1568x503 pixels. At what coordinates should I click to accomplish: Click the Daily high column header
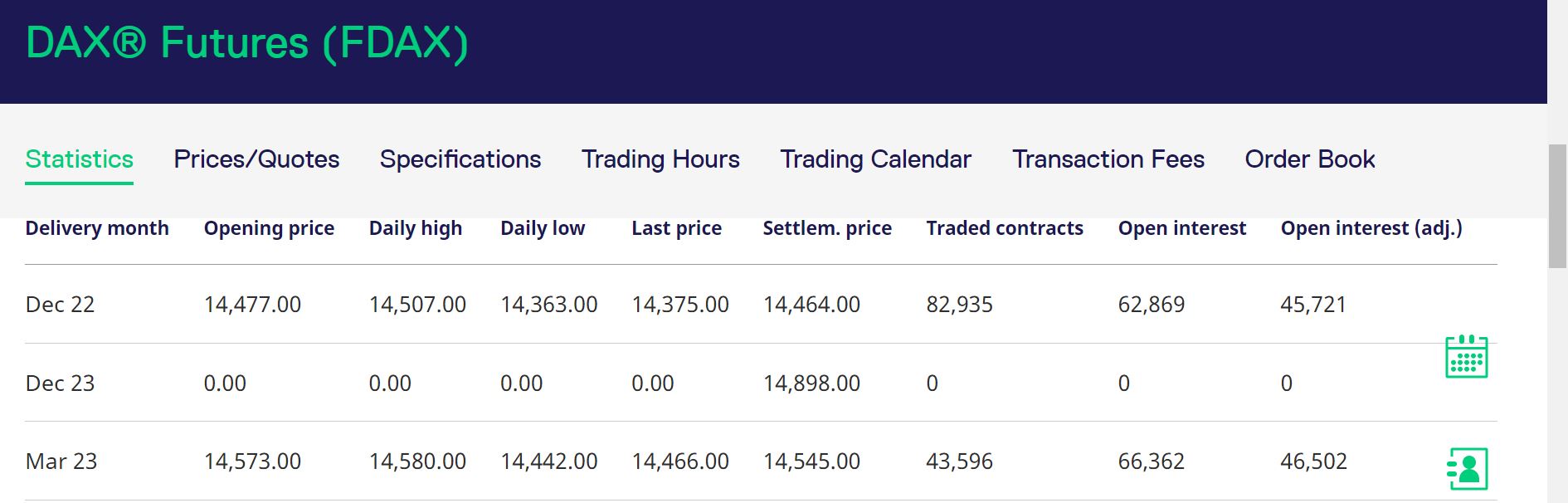[x=415, y=228]
